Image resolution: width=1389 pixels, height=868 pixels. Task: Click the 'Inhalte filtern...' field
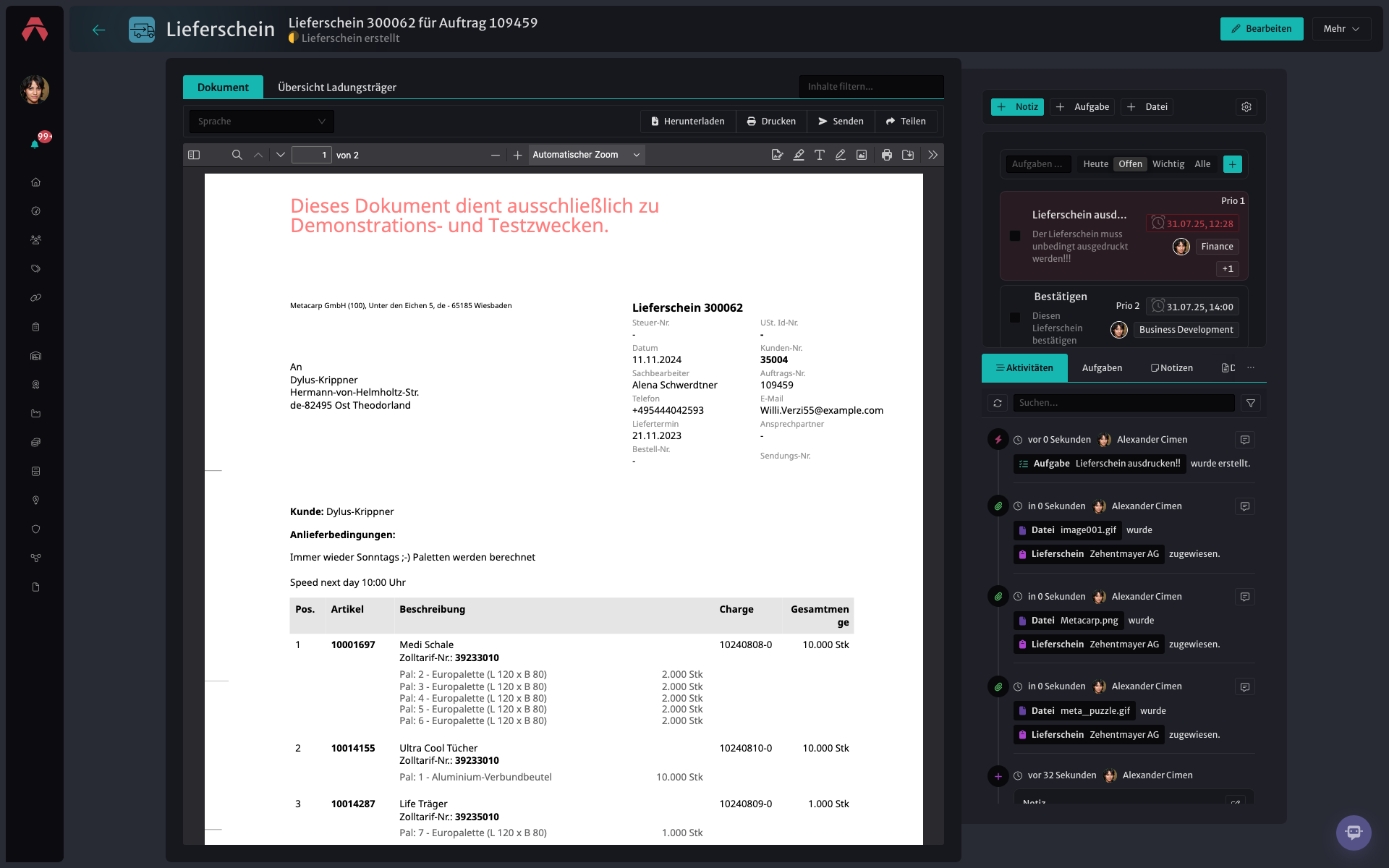click(x=872, y=86)
